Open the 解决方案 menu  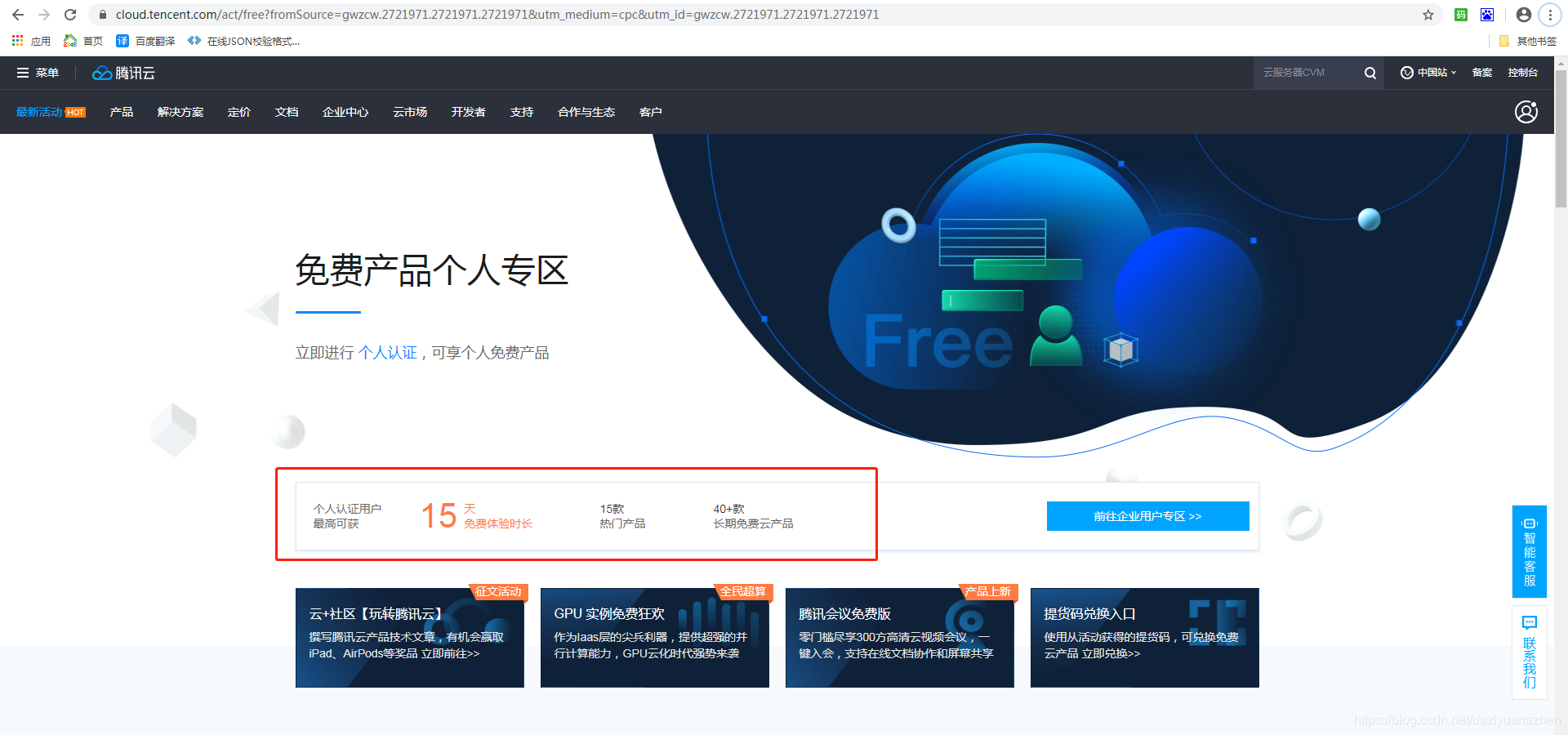pyautogui.click(x=180, y=112)
